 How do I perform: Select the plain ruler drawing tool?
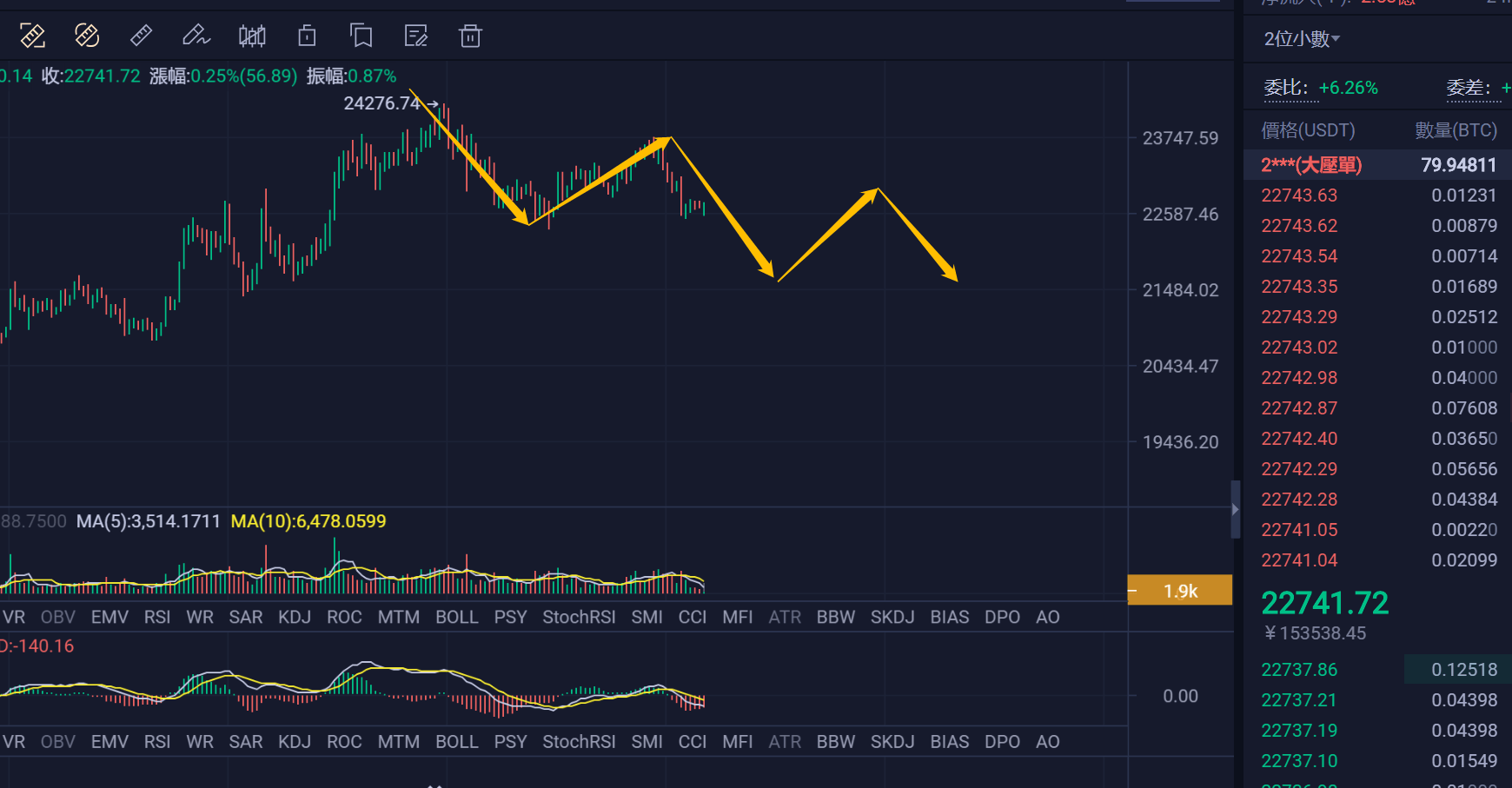pyautogui.click(x=141, y=36)
